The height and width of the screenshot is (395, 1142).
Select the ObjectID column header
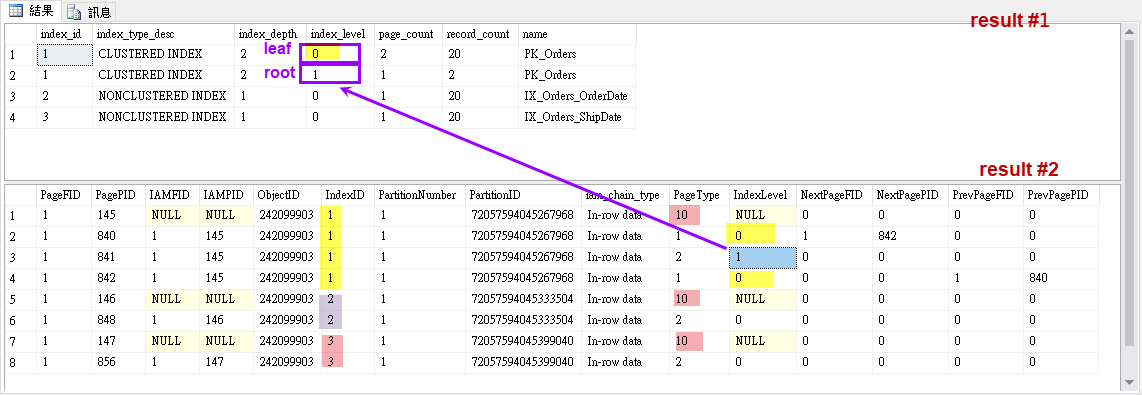[x=287, y=195]
